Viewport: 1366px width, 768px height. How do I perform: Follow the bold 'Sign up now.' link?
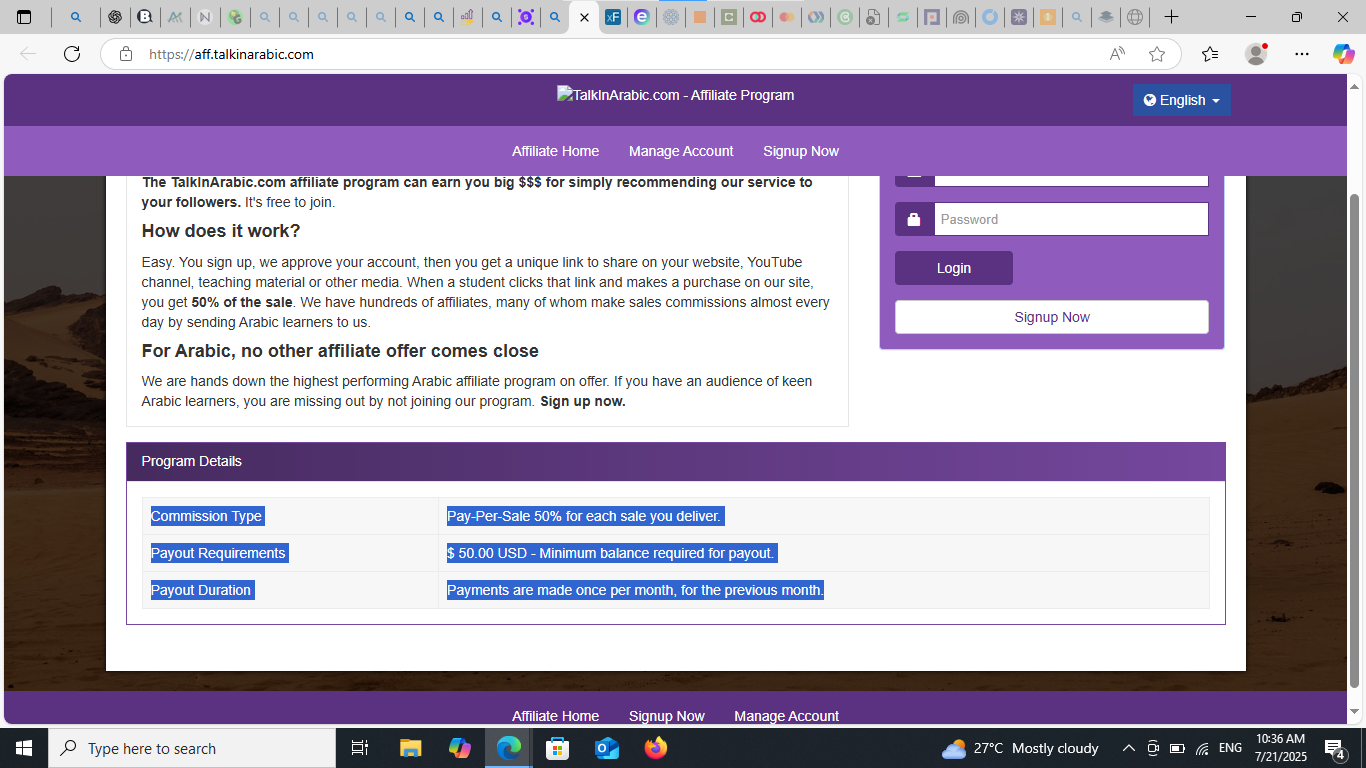pyautogui.click(x=583, y=401)
